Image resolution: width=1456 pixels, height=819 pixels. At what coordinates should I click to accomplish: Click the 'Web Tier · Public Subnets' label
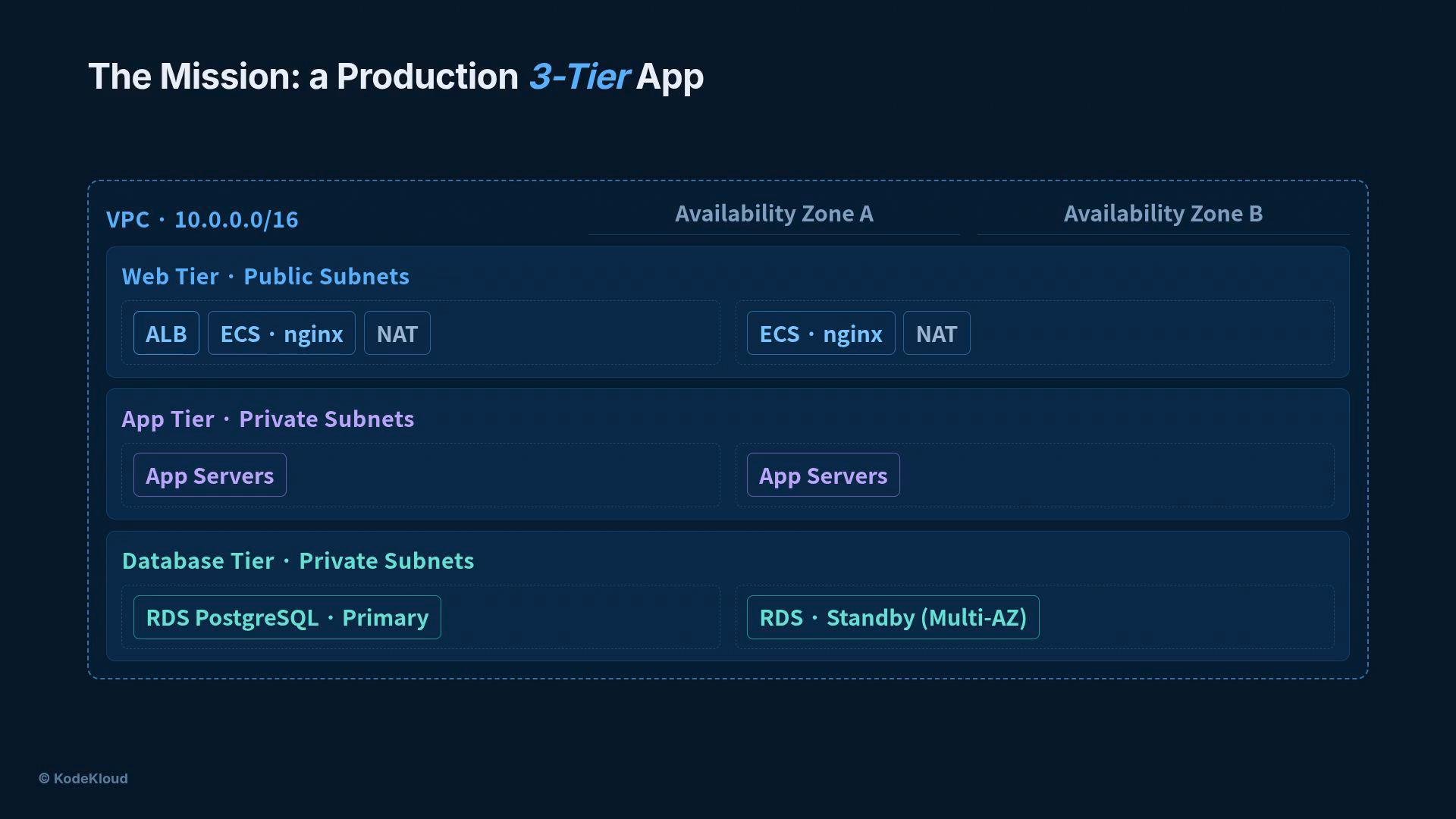click(x=265, y=276)
